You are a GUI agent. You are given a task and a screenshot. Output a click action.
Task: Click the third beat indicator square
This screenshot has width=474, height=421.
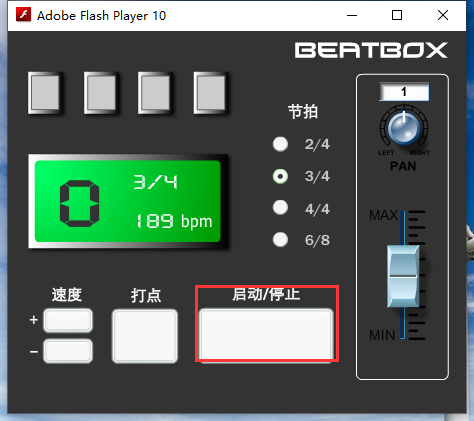155,93
